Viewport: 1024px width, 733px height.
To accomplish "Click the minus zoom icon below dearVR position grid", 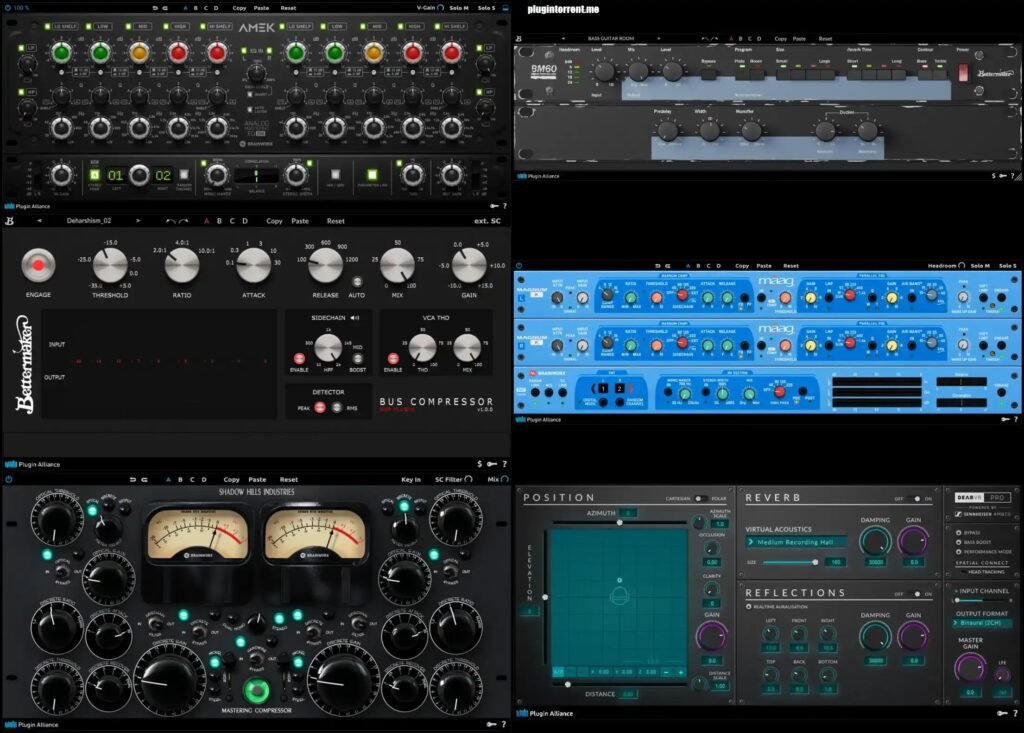I will coord(666,672).
